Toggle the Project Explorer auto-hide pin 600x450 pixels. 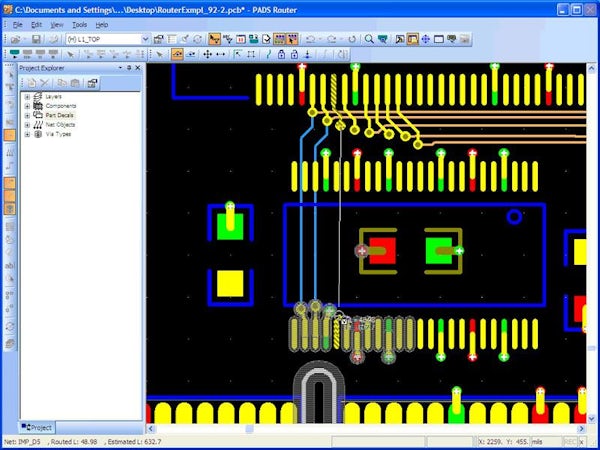coord(129,68)
